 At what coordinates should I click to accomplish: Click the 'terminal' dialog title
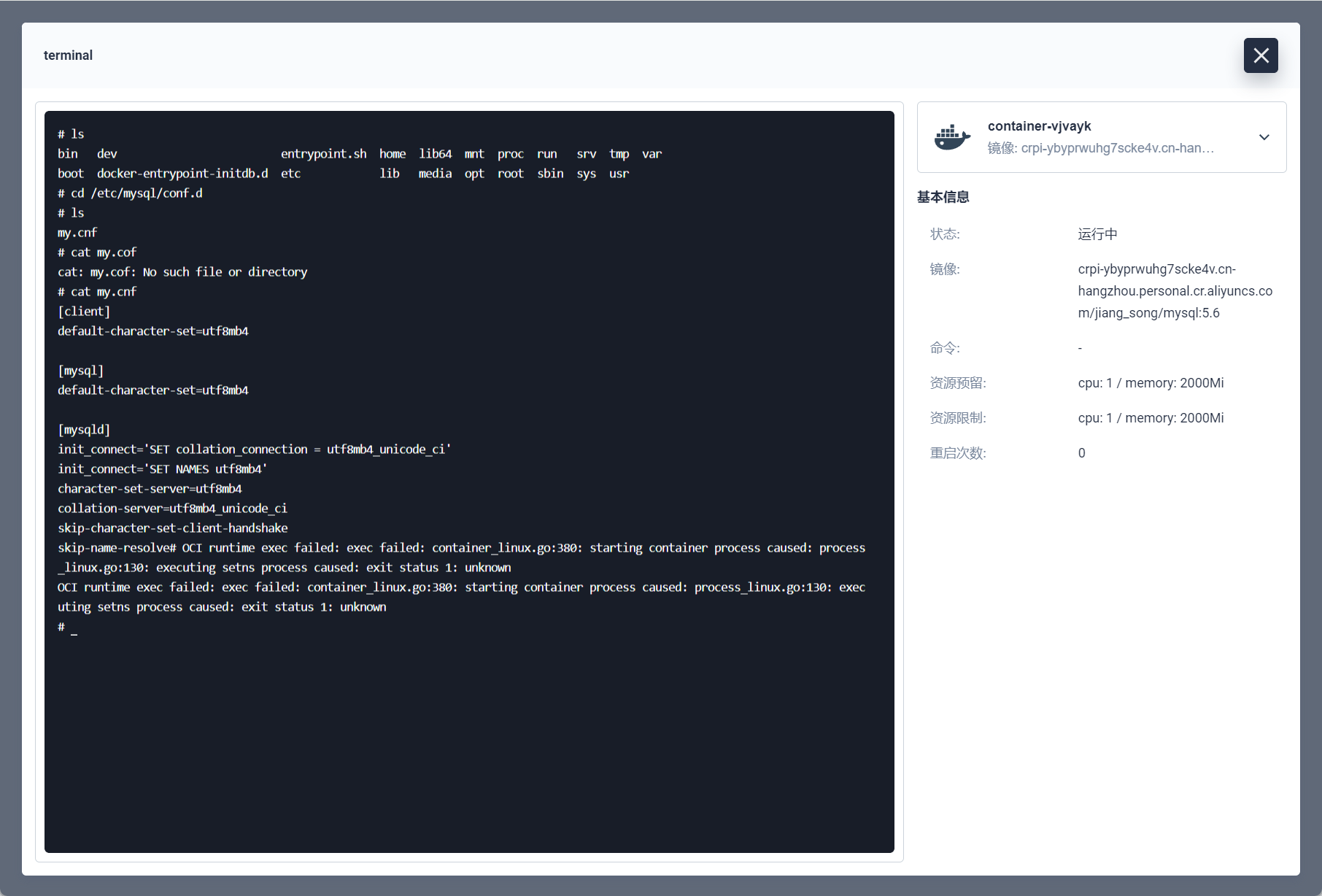[68, 55]
